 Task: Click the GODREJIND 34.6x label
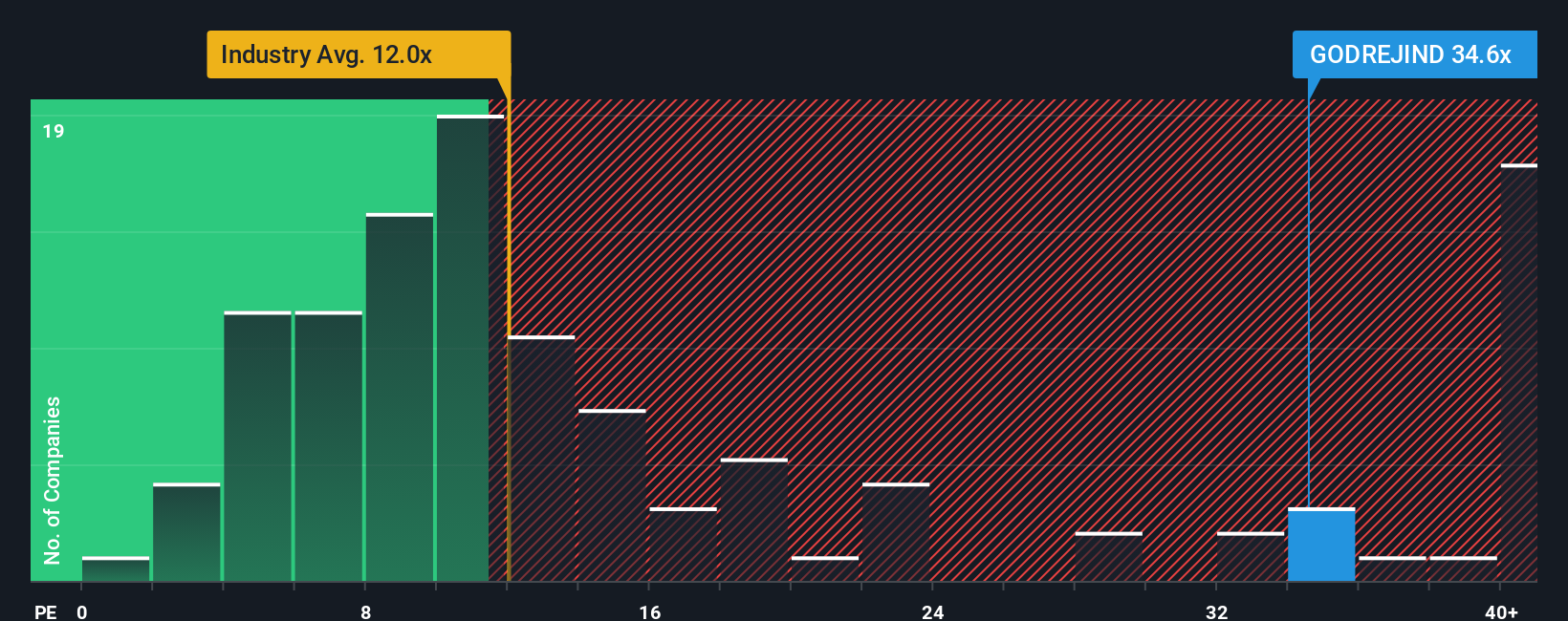click(1414, 54)
